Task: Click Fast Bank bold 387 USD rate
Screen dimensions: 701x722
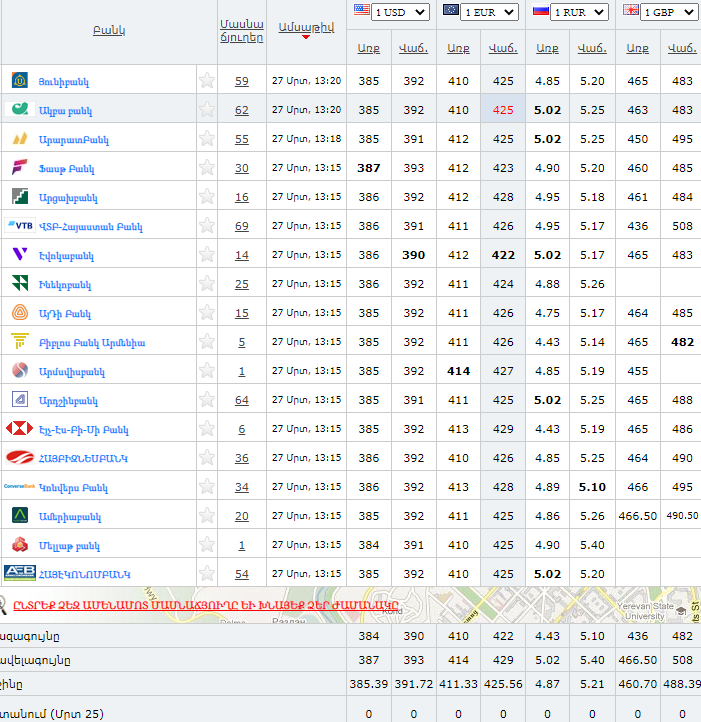Action: [x=368, y=168]
